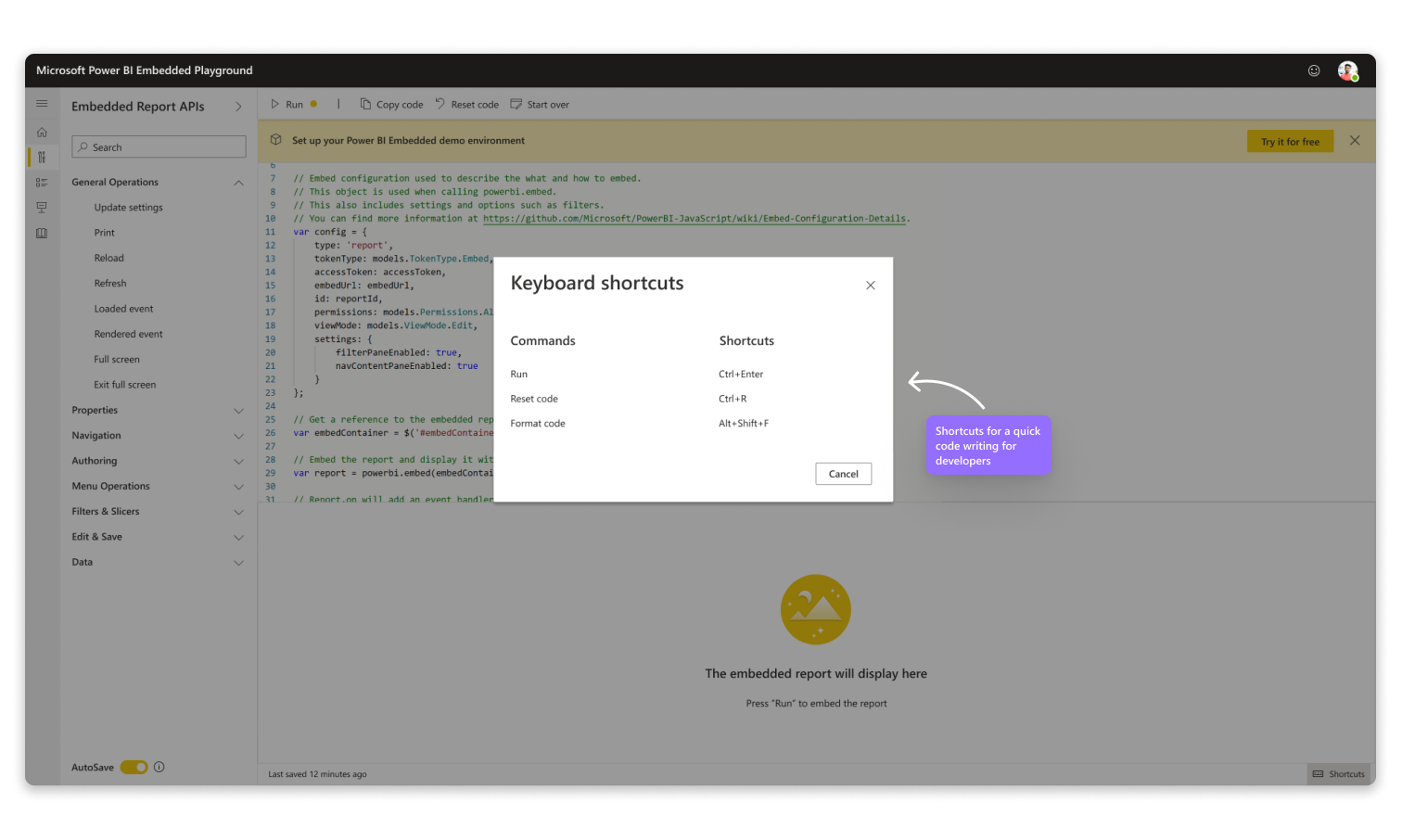Select Rendered event item

128,335
